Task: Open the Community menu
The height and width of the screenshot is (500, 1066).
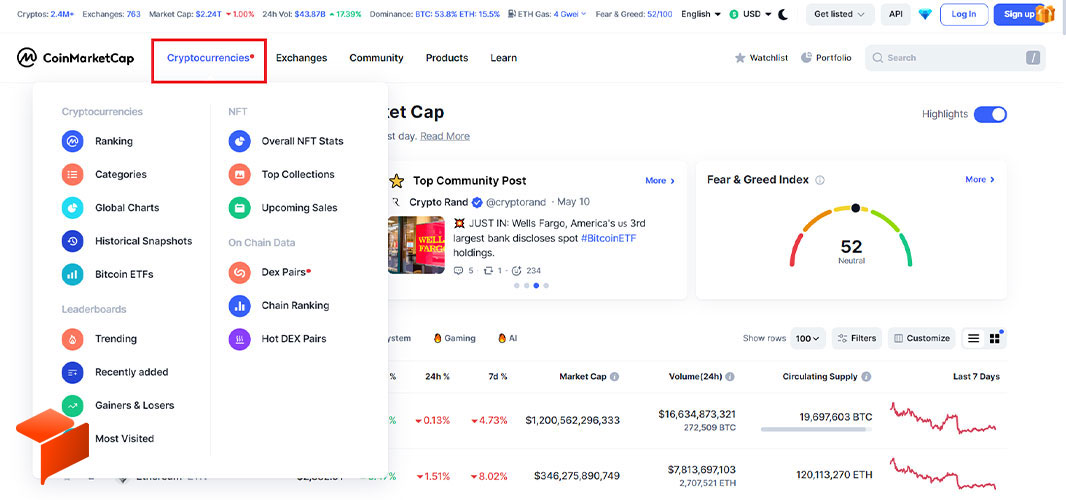Action: [376, 58]
